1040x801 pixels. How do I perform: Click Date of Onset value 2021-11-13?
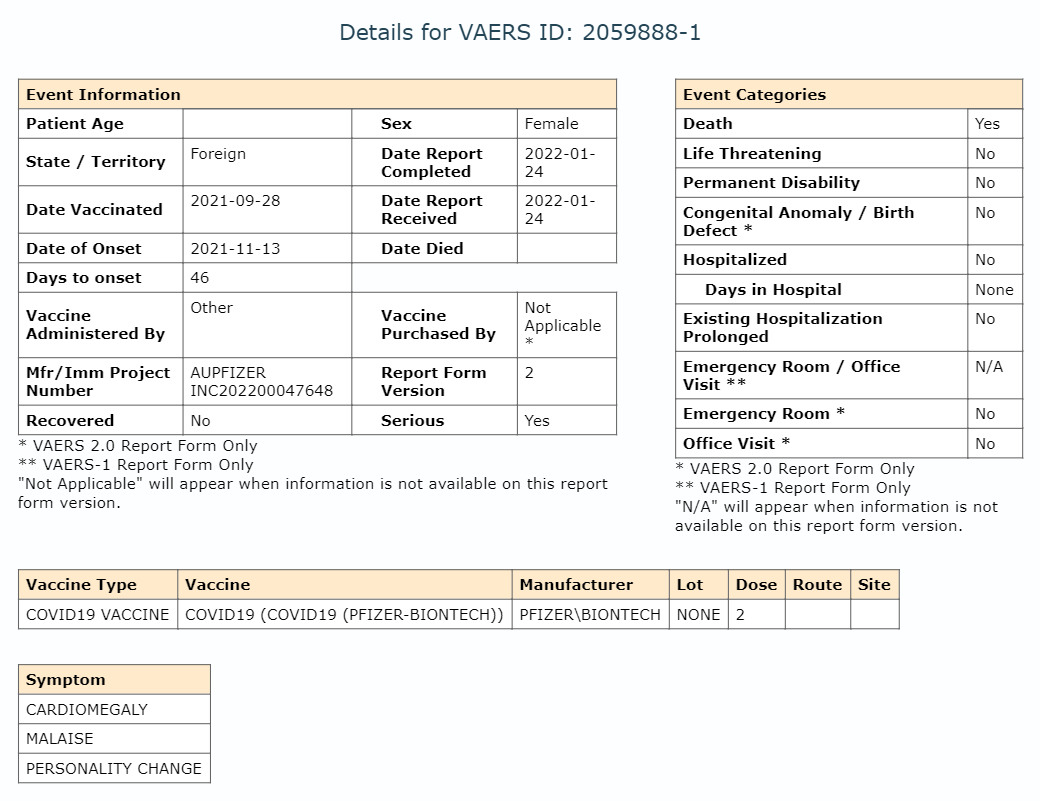click(235, 249)
